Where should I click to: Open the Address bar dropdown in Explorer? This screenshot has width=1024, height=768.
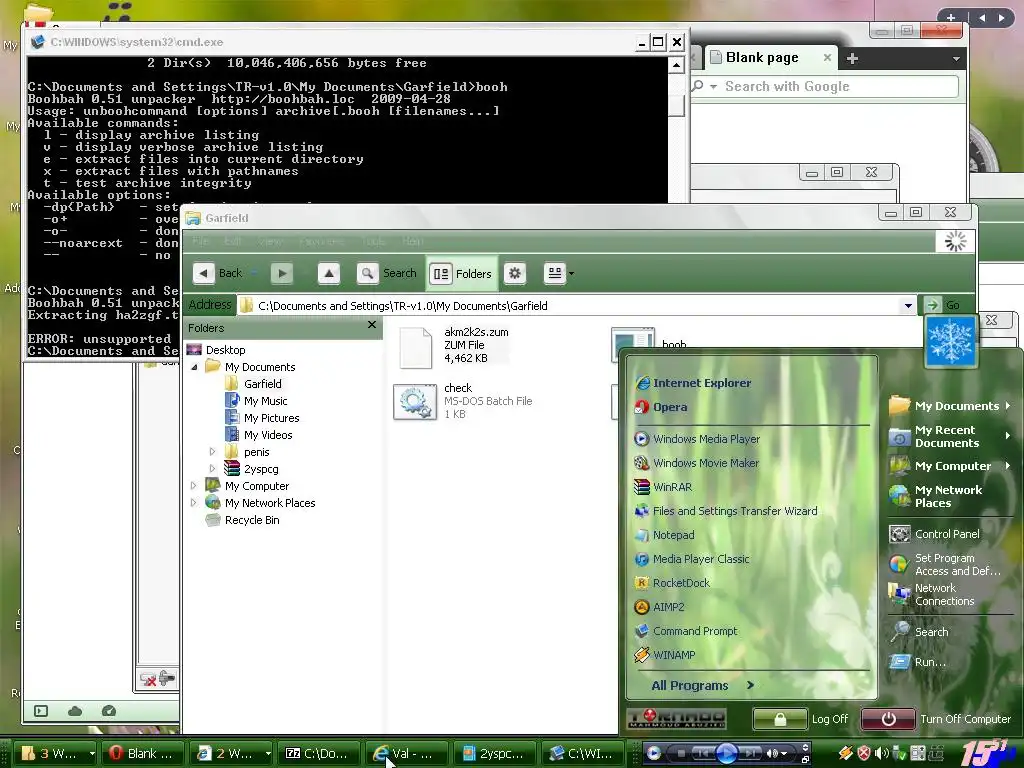(908, 305)
